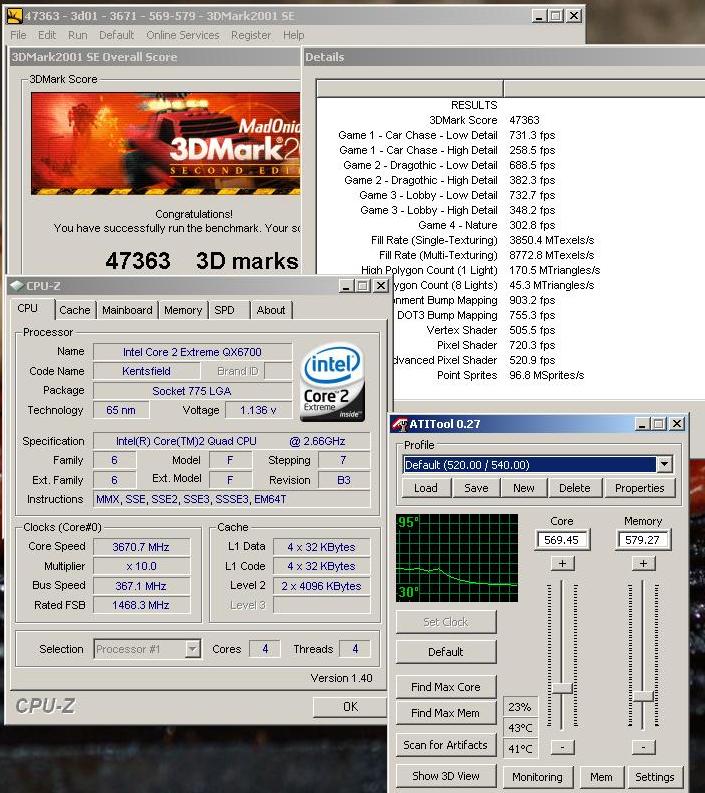This screenshot has height=793, width=705.
Task: Open the Register menu in 3DMark2001
Action: pyautogui.click(x=251, y=35)
